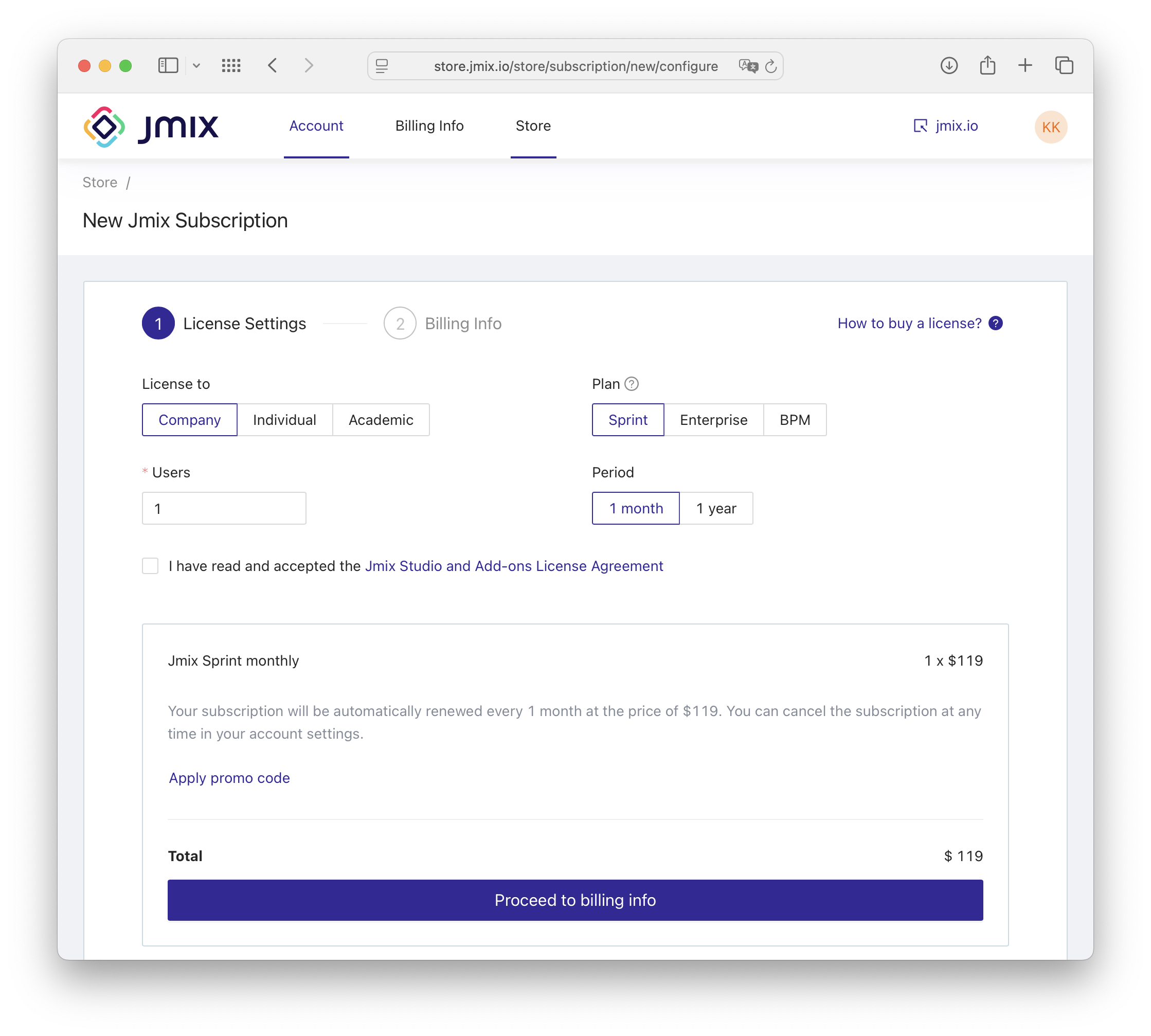
Task: Switch the Period to 1 year
Action: pos(716,508)
